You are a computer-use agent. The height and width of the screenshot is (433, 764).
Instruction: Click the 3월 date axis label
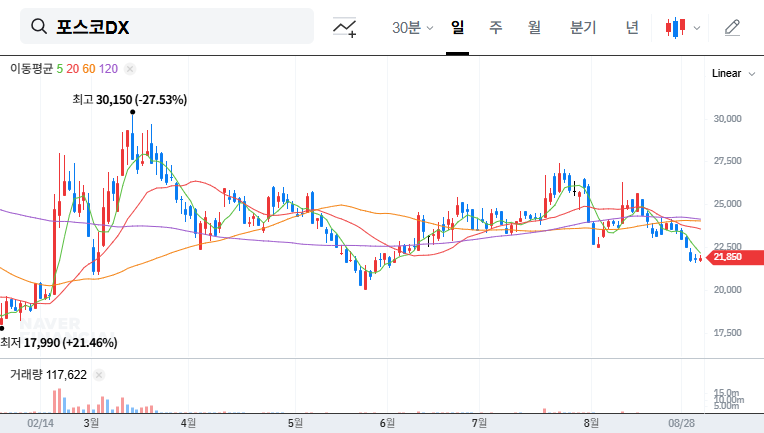pyautogui.click(x=91, y=423)
